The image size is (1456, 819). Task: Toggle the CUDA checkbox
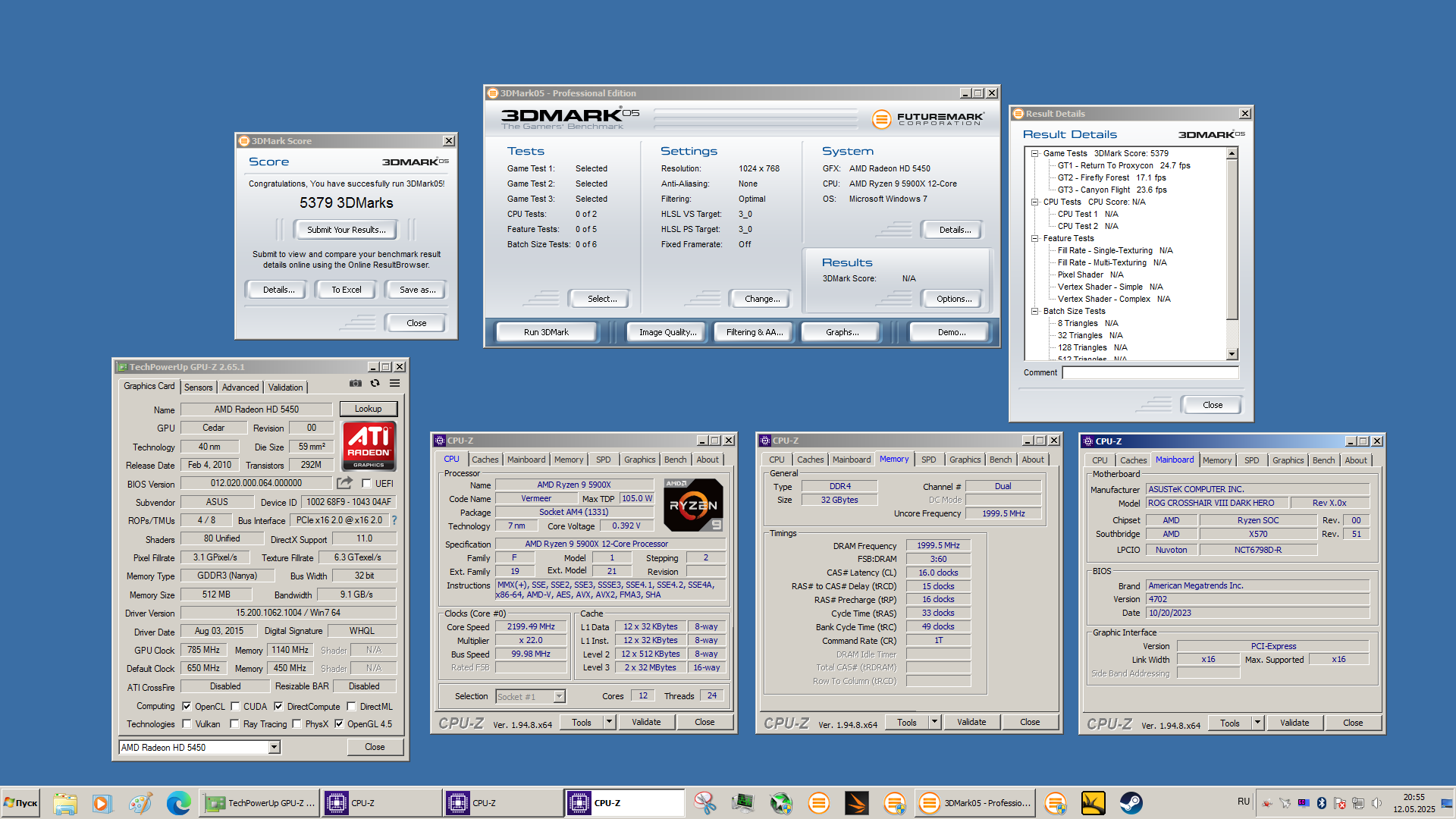tap(235, 706)
